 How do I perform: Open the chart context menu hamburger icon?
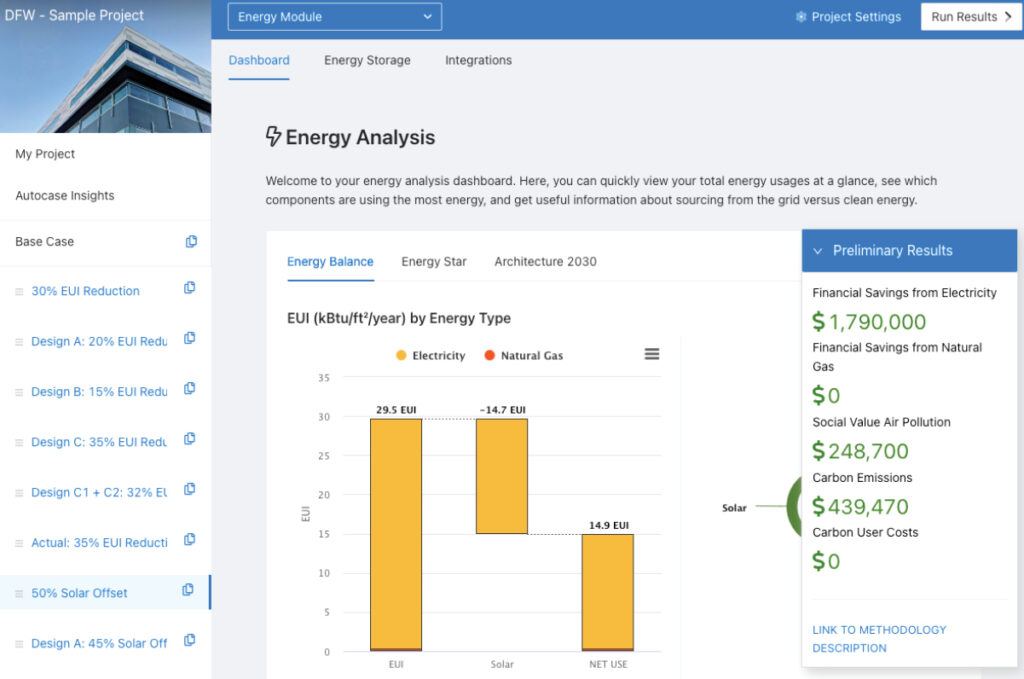651,354
